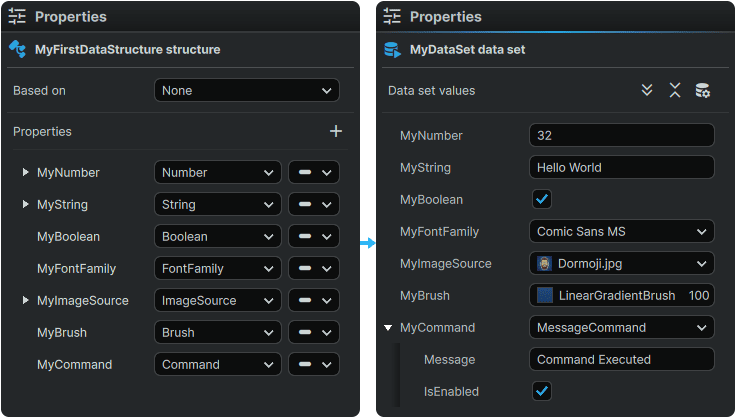Screen dimensions: 736x418
Task: Click the MyString Hello World field
Action: (621, 167)
